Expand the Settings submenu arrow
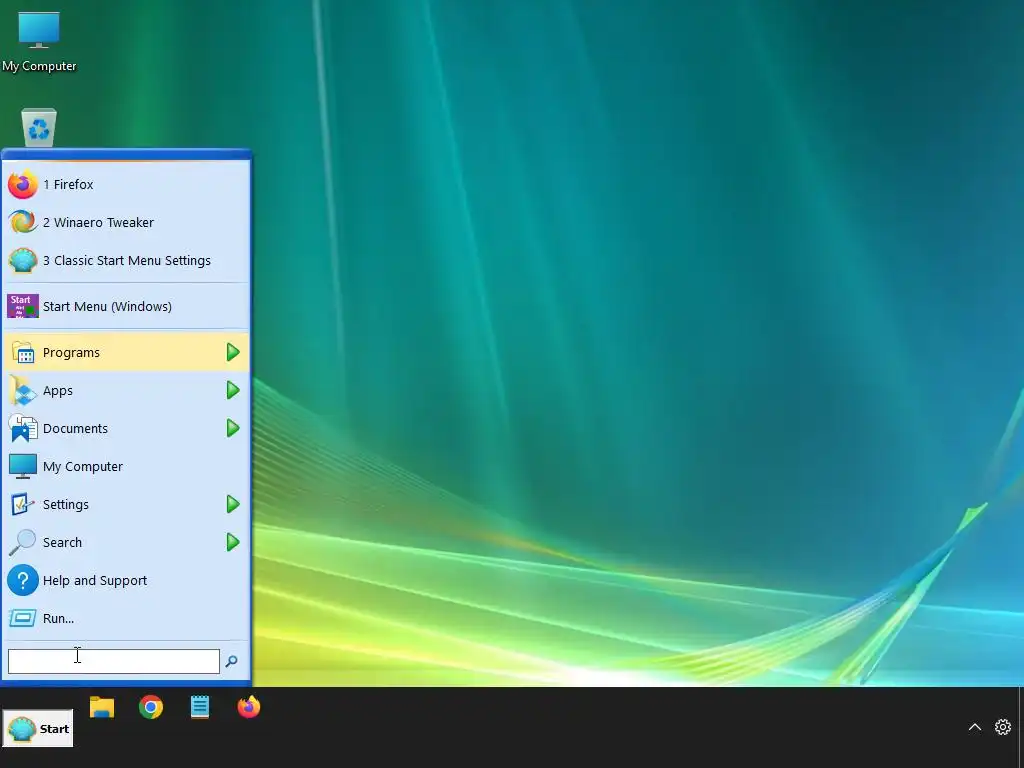Screen dimensions: 1024x768 (x=233, y=504)
